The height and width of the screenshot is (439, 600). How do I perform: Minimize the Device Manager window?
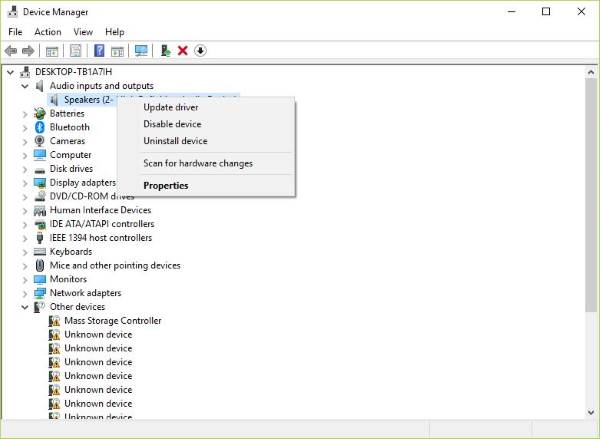511,12
